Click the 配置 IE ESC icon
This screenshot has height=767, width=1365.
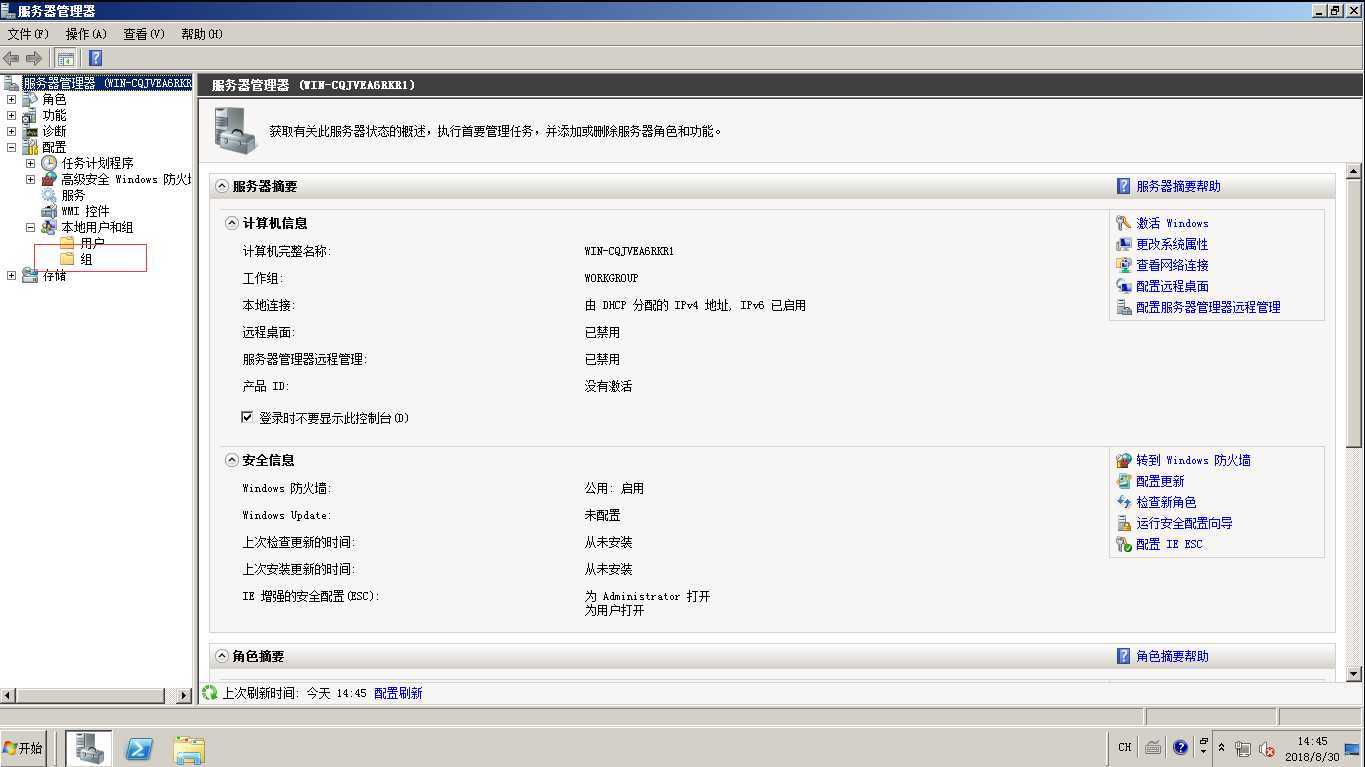pyautogui.click(x=1124, y=544)
